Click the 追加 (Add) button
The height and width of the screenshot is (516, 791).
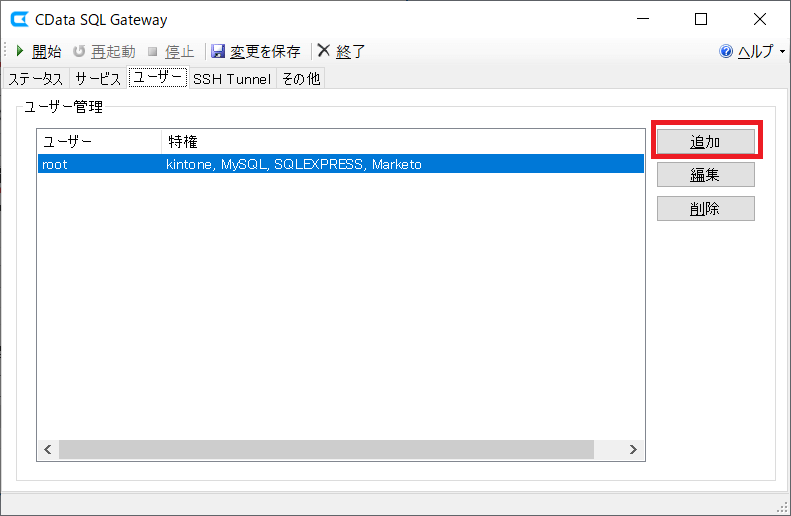[x=706, y=142]
